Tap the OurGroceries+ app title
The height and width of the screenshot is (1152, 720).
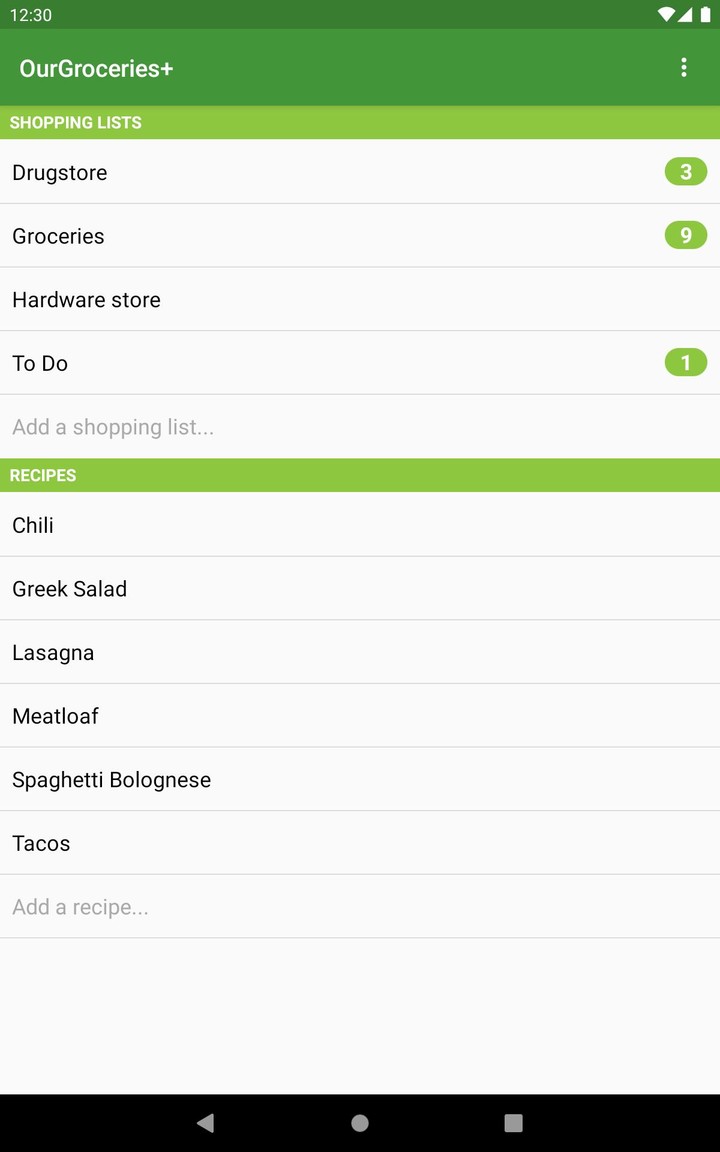tap(96, 69)
